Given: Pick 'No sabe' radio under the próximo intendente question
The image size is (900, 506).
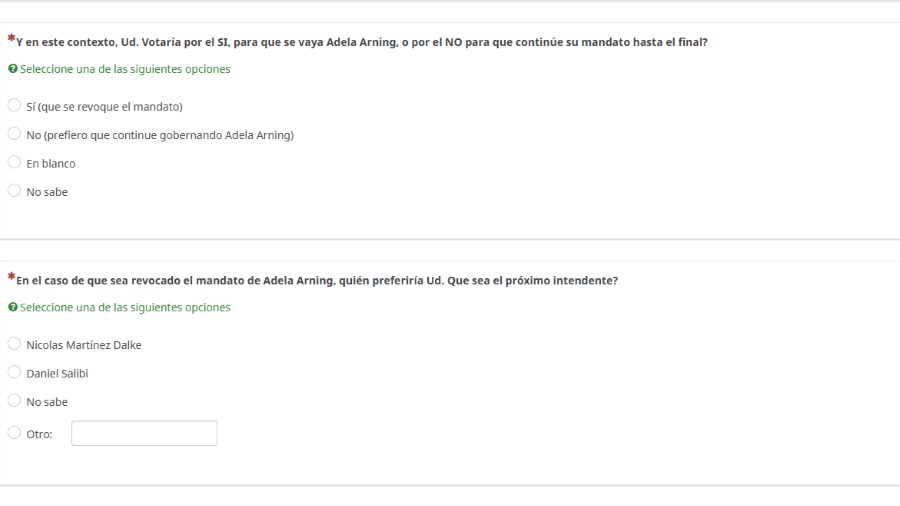Looking at the screenshot, I should [x=14, y=401].
